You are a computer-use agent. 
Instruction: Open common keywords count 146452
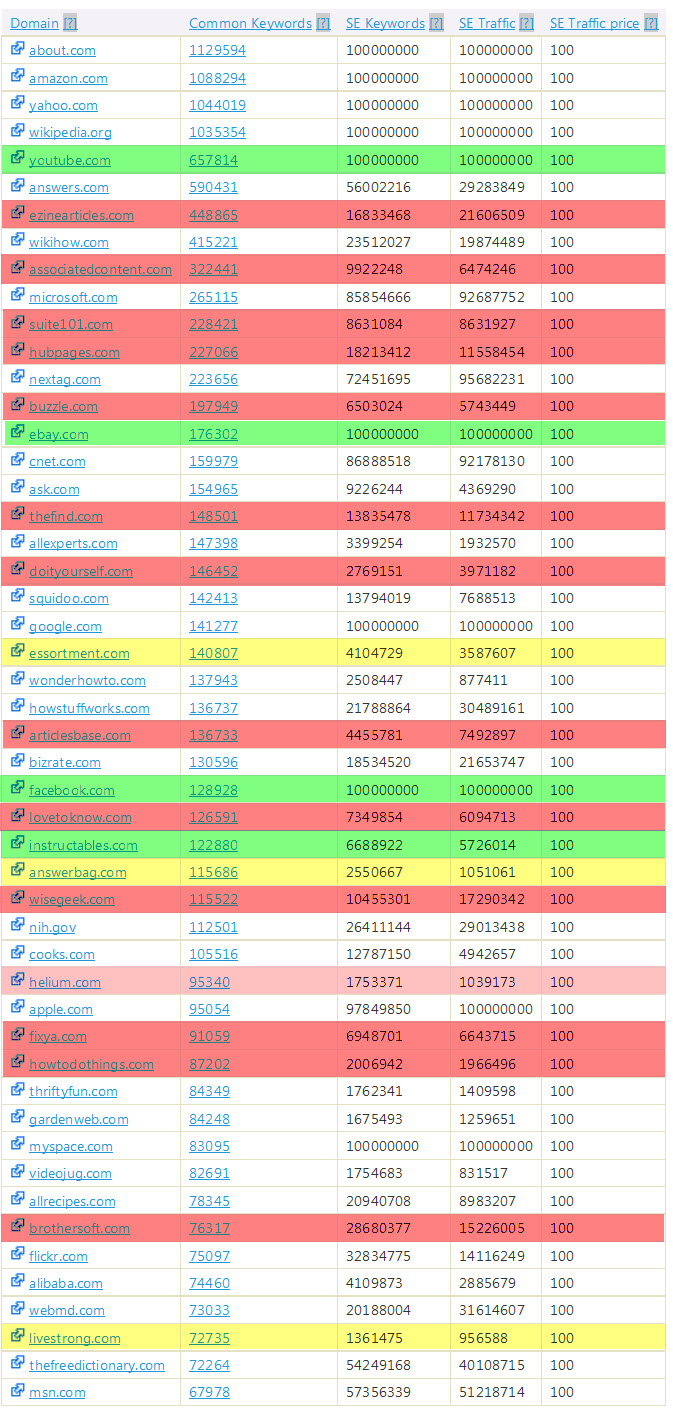point(213,571)
